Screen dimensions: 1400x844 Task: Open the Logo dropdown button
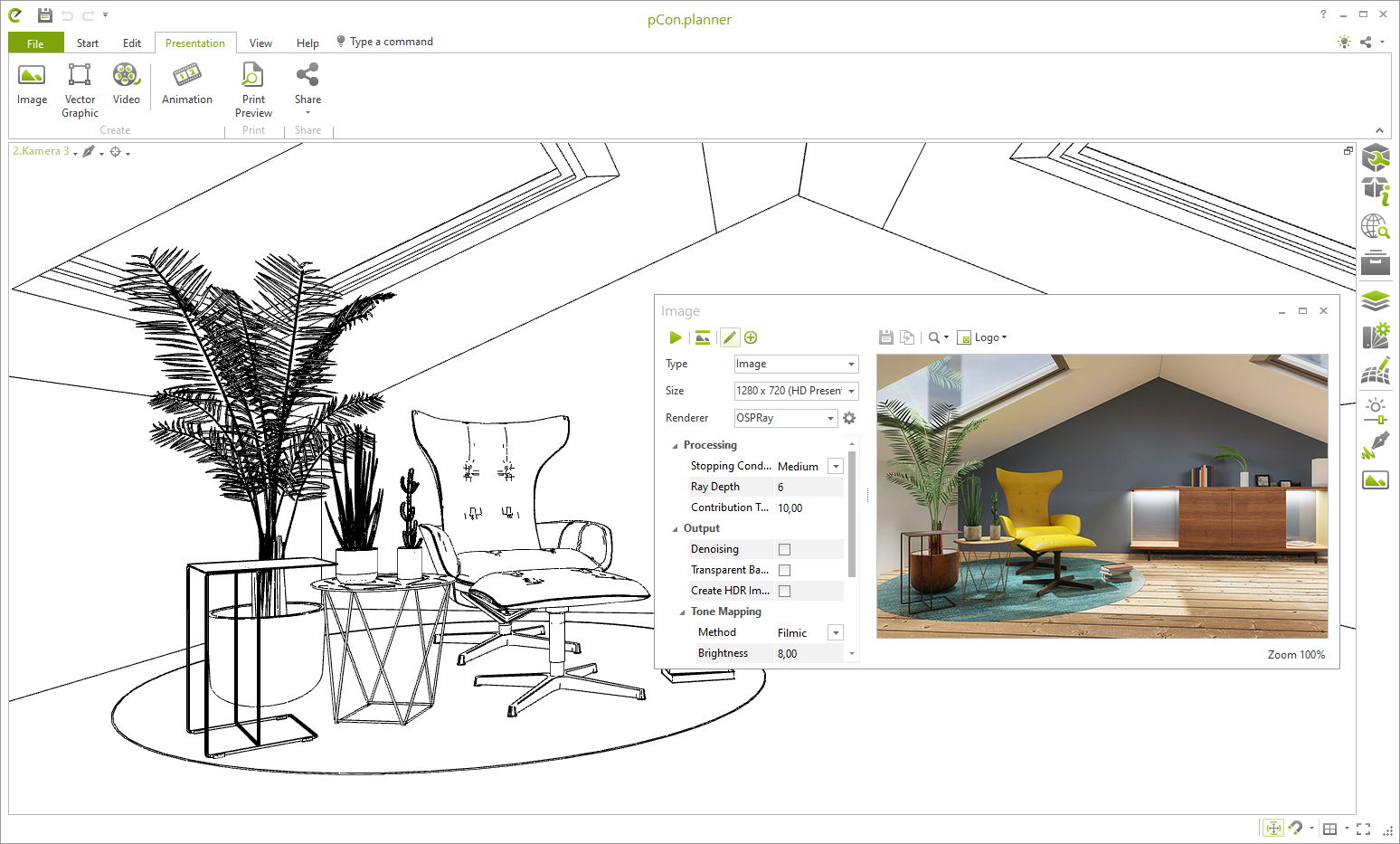[982, 337]
